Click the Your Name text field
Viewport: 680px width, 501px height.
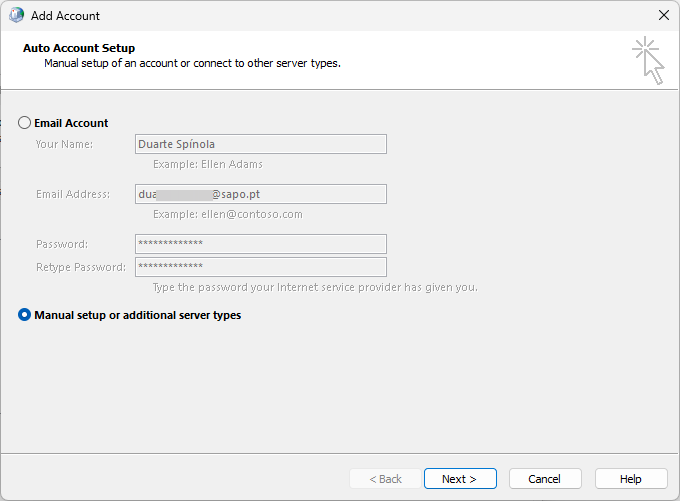(260, 144)
